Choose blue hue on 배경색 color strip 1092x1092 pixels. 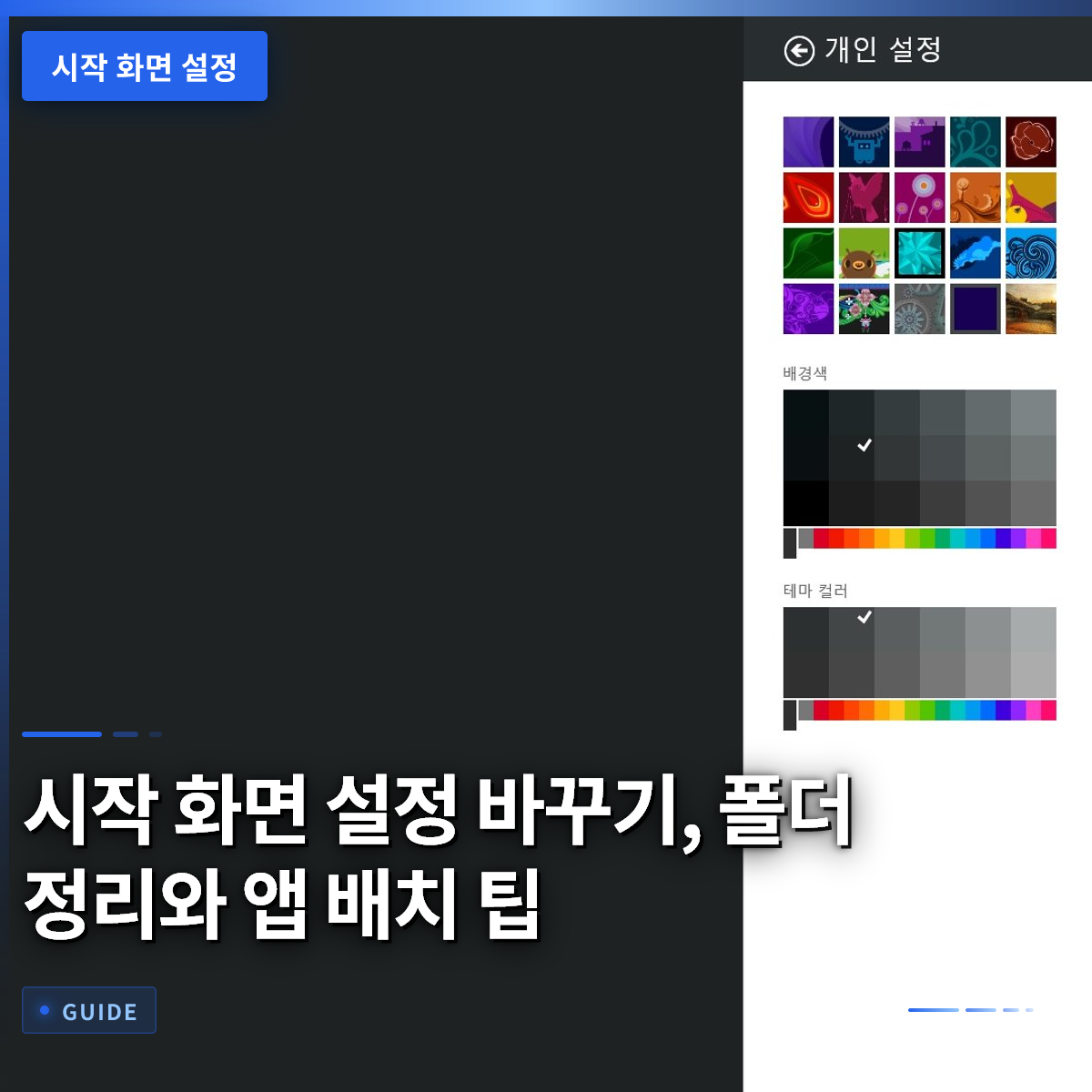[x=987, y=538]
